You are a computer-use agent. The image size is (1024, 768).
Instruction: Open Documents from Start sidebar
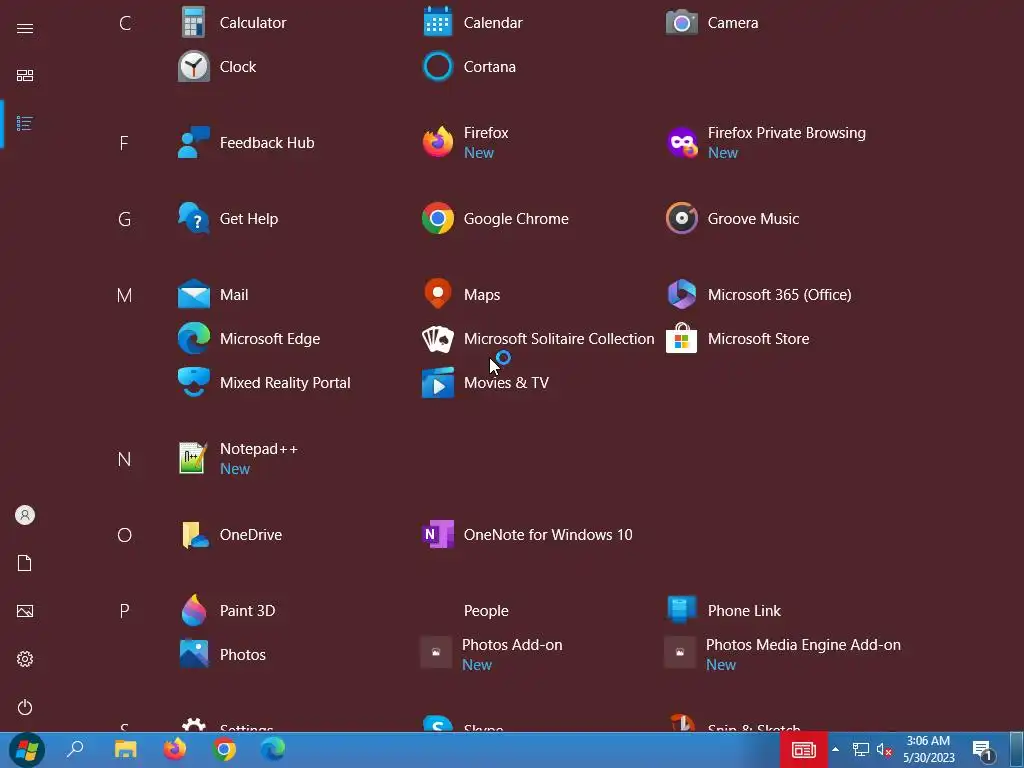(25, 563)
